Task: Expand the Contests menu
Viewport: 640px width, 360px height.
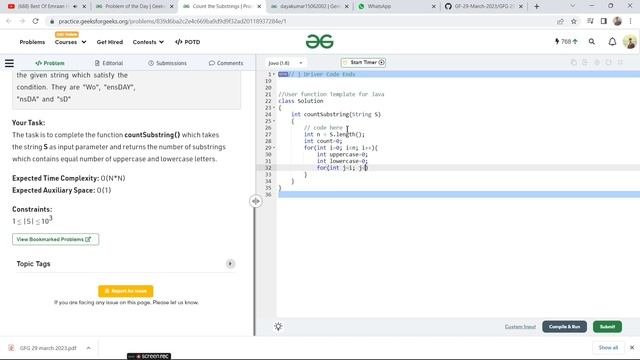Action: (x=148, y=42)
